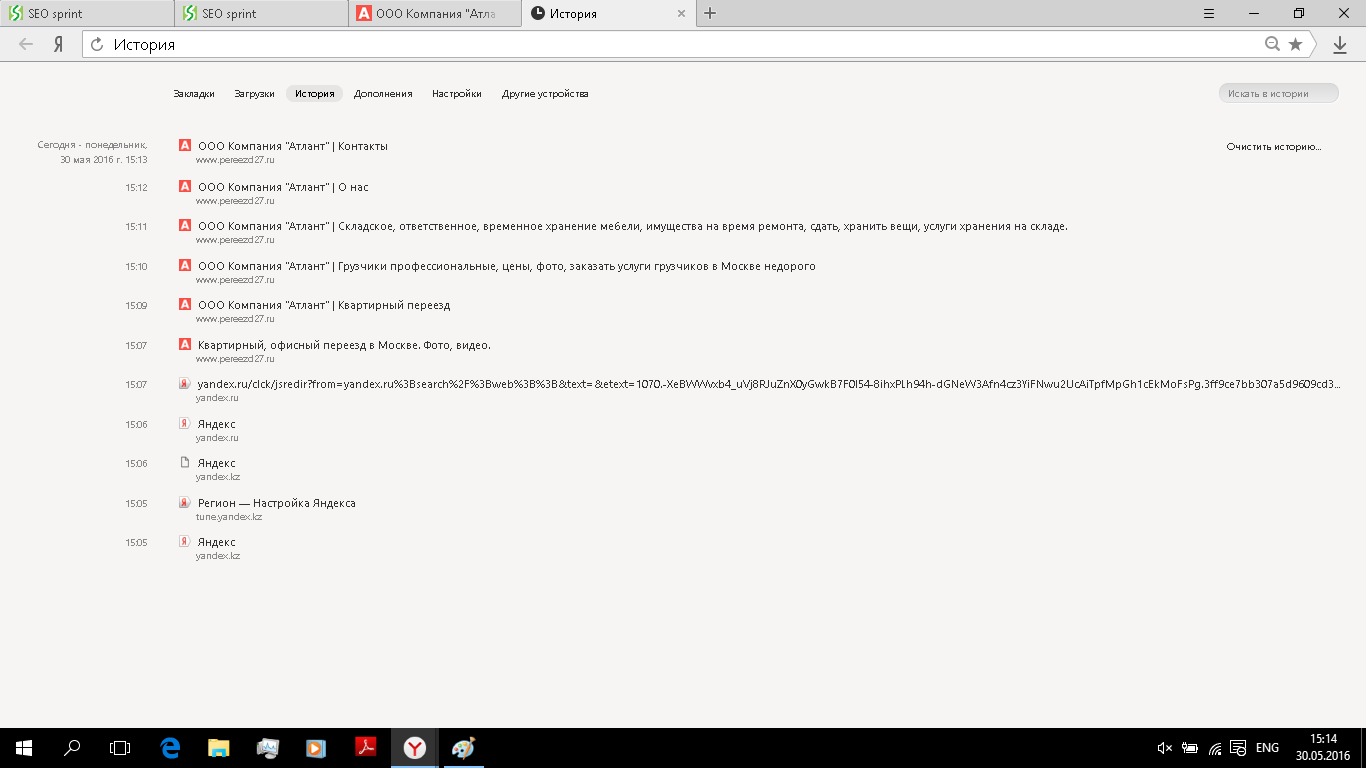Open the Закладки section
1366x768 pixels.
pyautogui.click(x=194, y=93)
